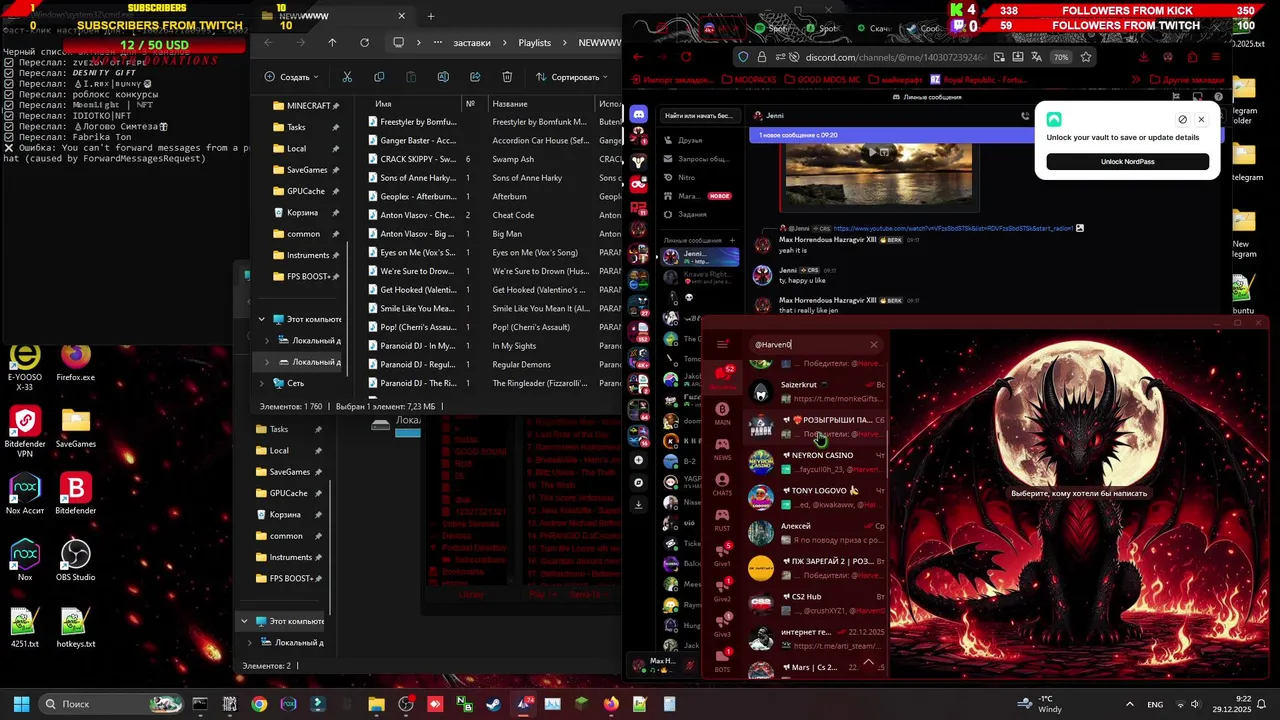This screenshot has height=720, width=1280.
Task: Open the Saizerkrut Telegram chat
Action: [816, 391]
